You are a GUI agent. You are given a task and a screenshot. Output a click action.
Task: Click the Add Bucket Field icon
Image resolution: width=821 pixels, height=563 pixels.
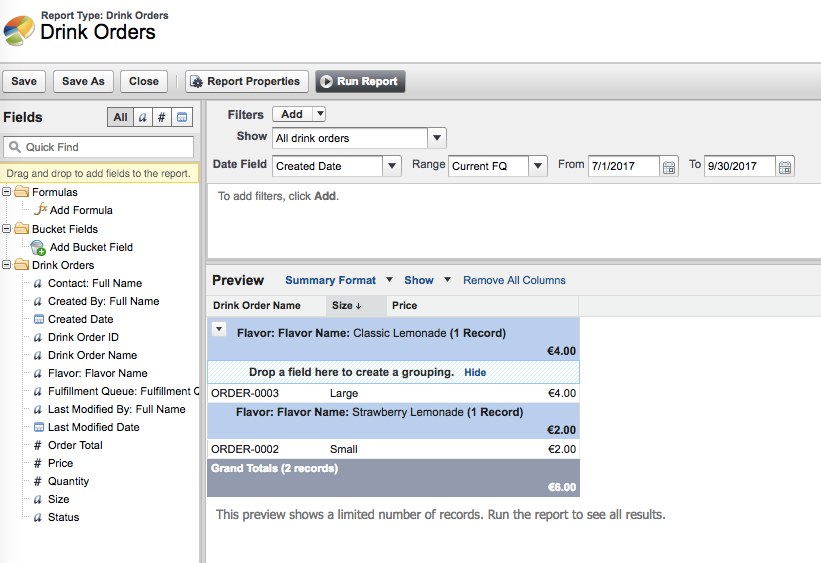pos(38,247)
